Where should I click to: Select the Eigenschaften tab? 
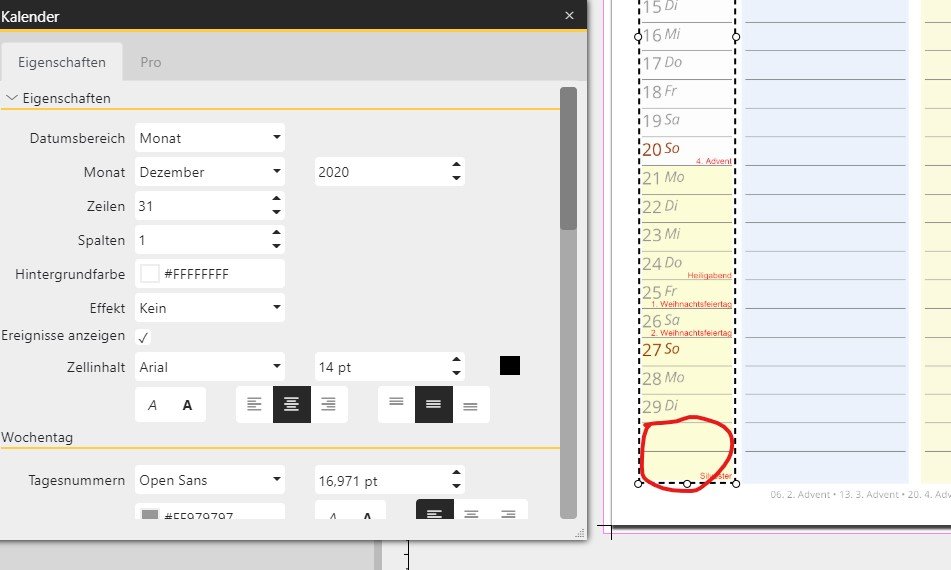pos(62,62)
